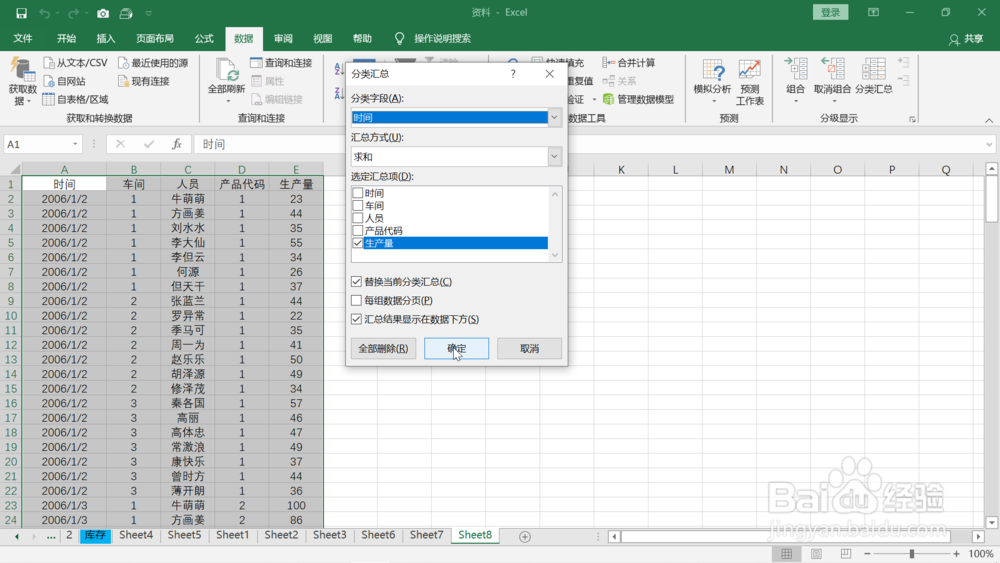Open 分类字段 dropdown
The image size is (1000, 563).
coord(554,117)
